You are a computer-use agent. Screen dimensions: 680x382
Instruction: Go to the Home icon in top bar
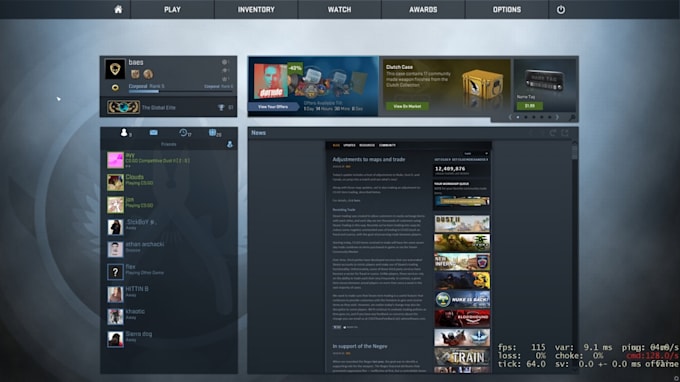click(118, 10)
